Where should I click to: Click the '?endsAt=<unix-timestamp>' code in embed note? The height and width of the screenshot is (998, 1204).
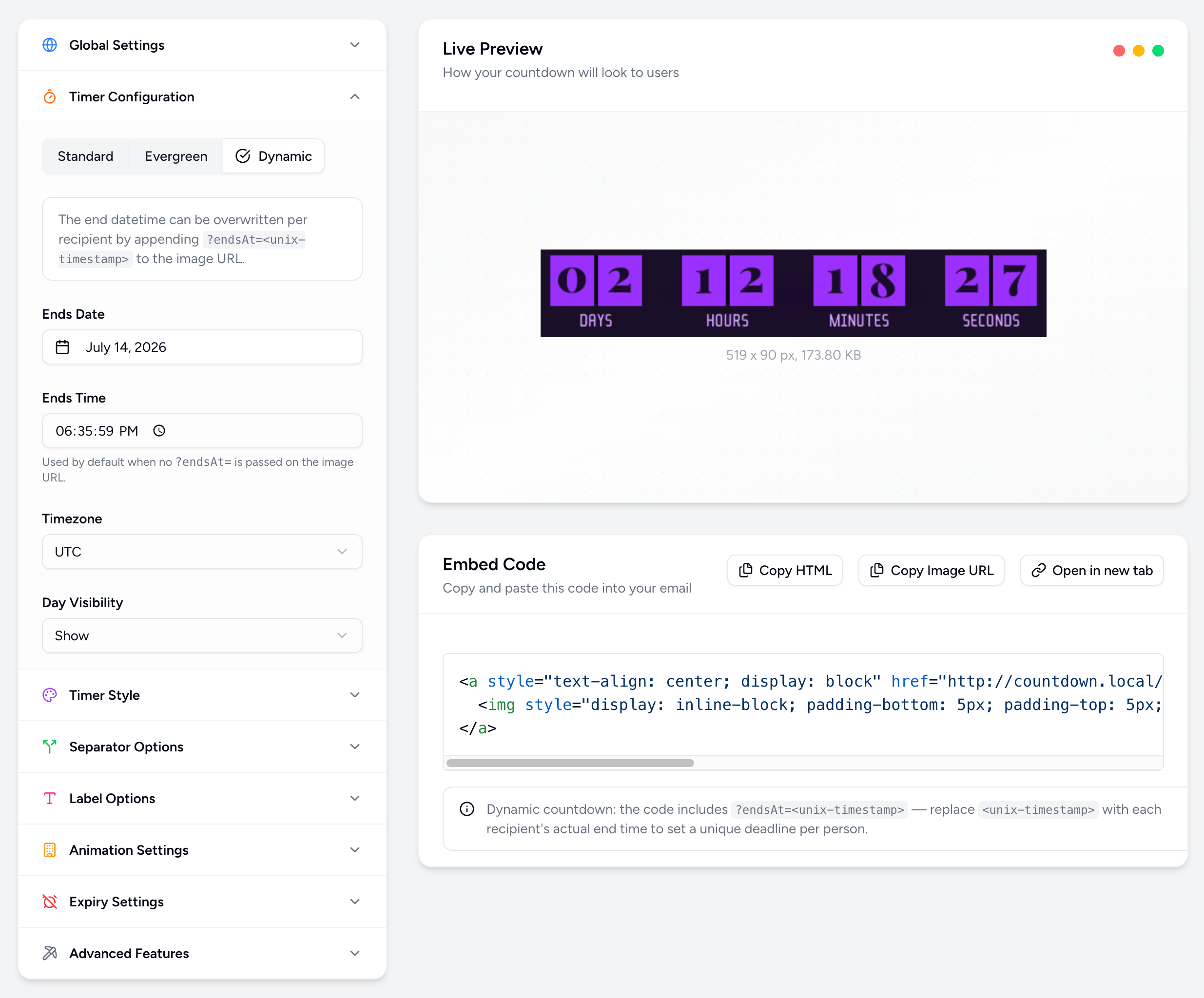[819, 809]
